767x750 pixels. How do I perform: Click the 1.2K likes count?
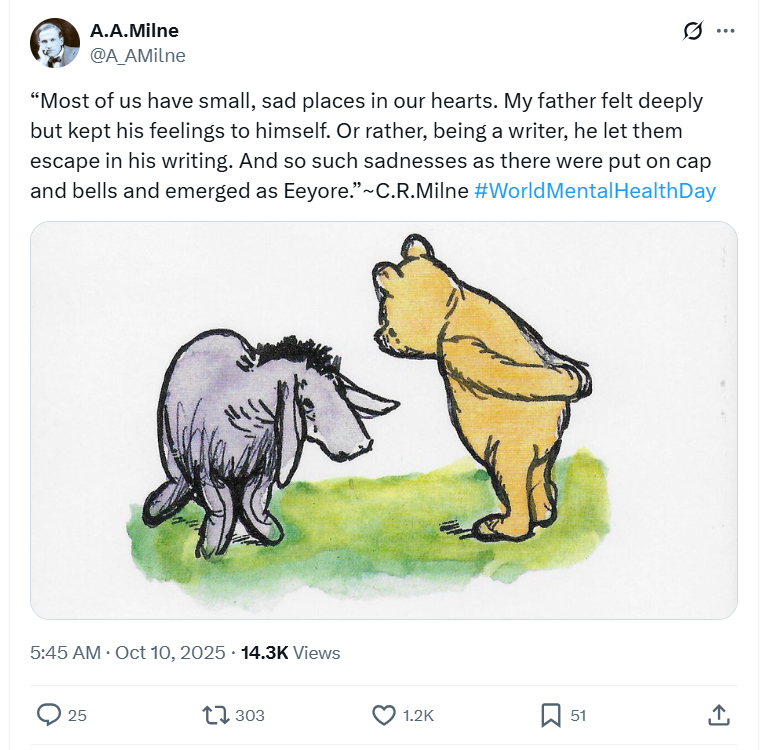tap(418, 715)
